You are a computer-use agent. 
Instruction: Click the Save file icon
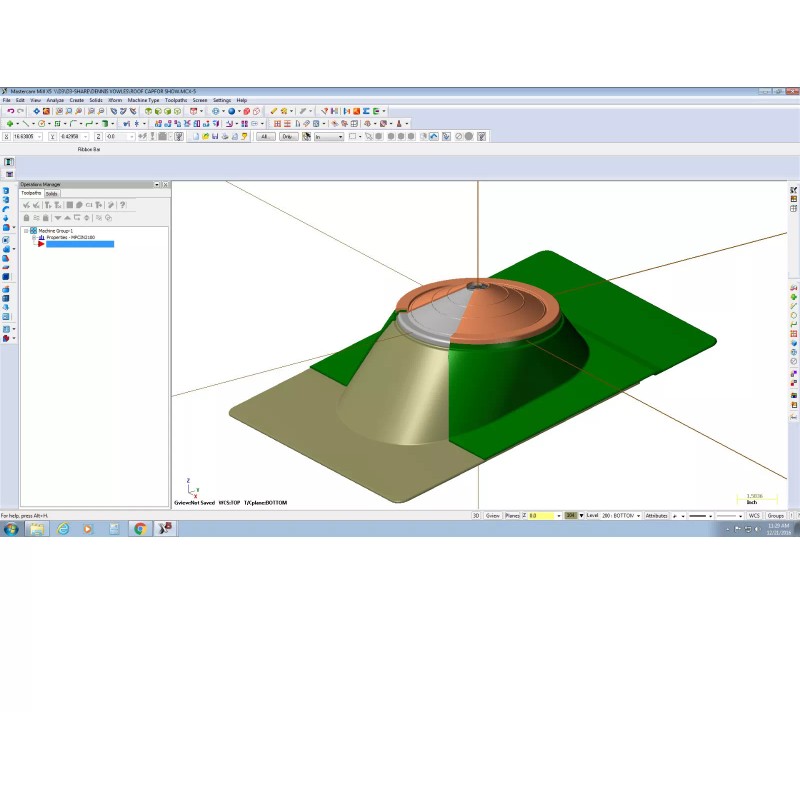pyautogui.click(x=215, y=137)
